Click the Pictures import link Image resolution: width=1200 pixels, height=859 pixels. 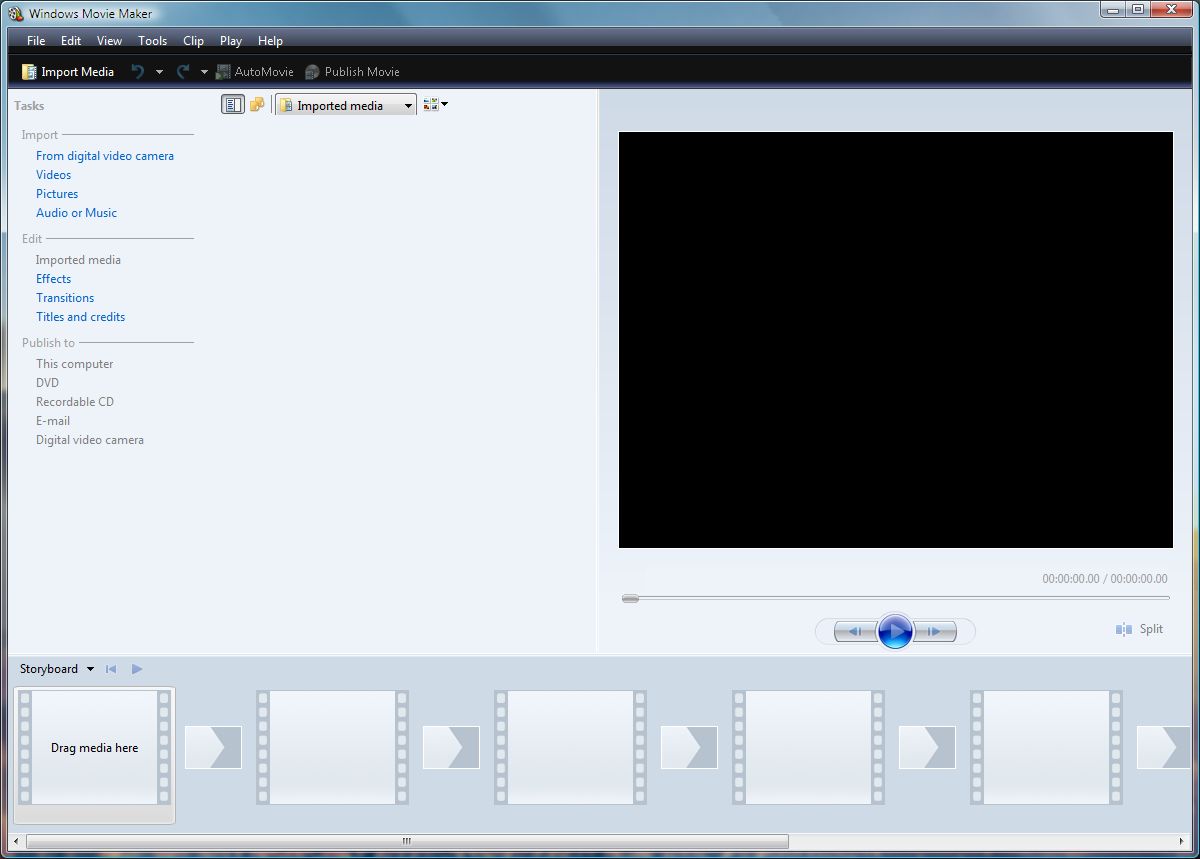57,194
